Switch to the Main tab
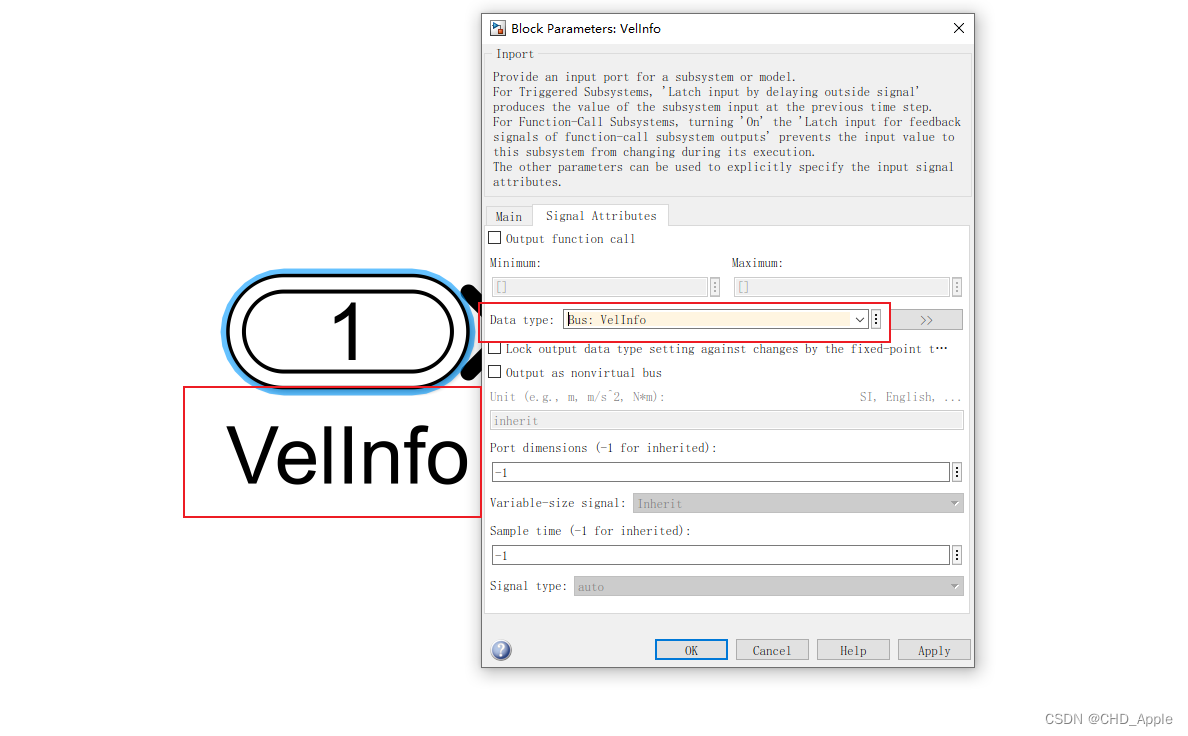The image size is (1188, 736). click(x=508, y=217)
